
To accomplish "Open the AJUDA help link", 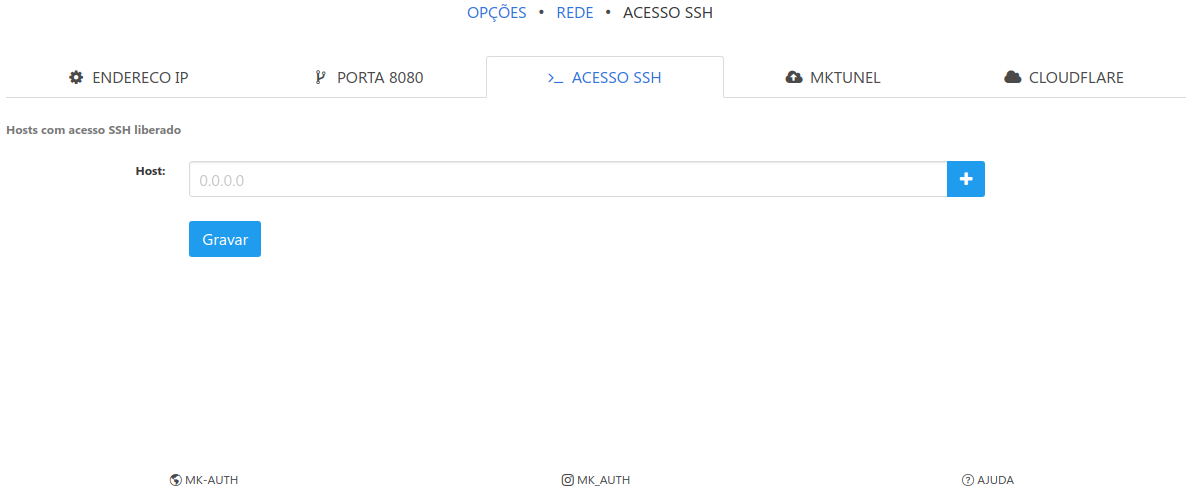I will 995,480.
